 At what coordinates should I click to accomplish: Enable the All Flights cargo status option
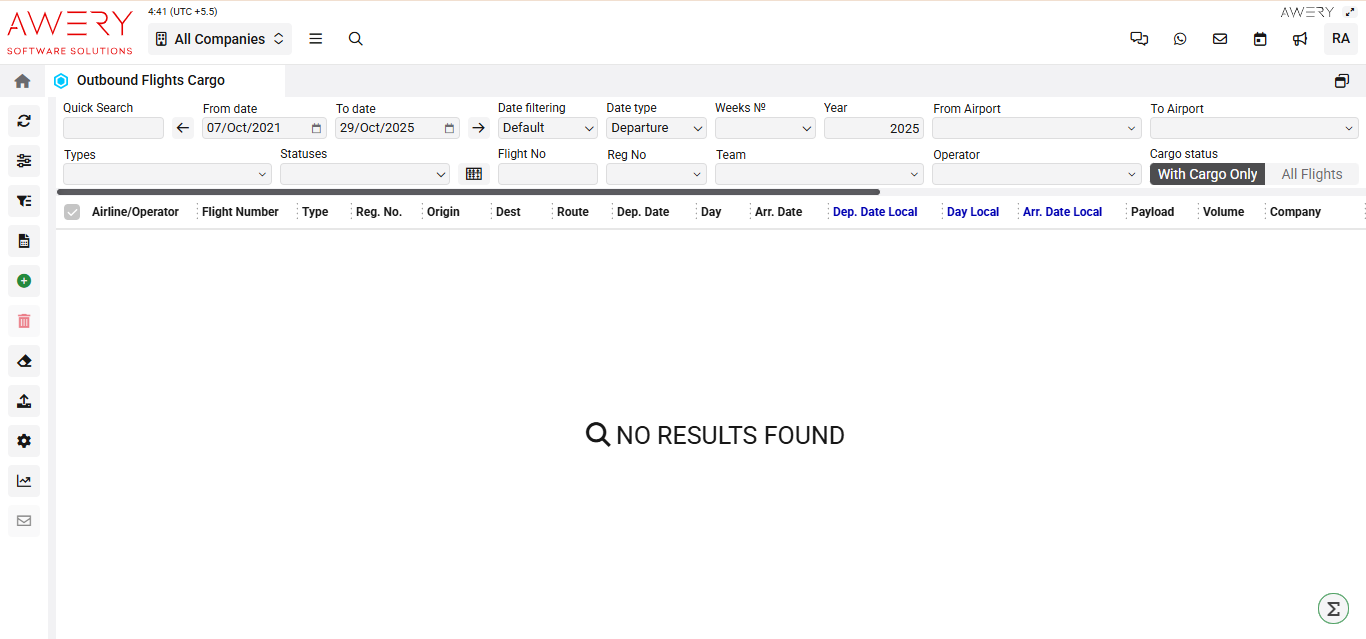[1312, 173]
